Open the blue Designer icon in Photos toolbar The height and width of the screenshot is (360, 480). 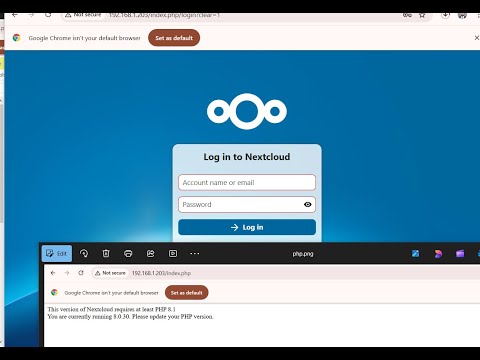click(415, 254)
